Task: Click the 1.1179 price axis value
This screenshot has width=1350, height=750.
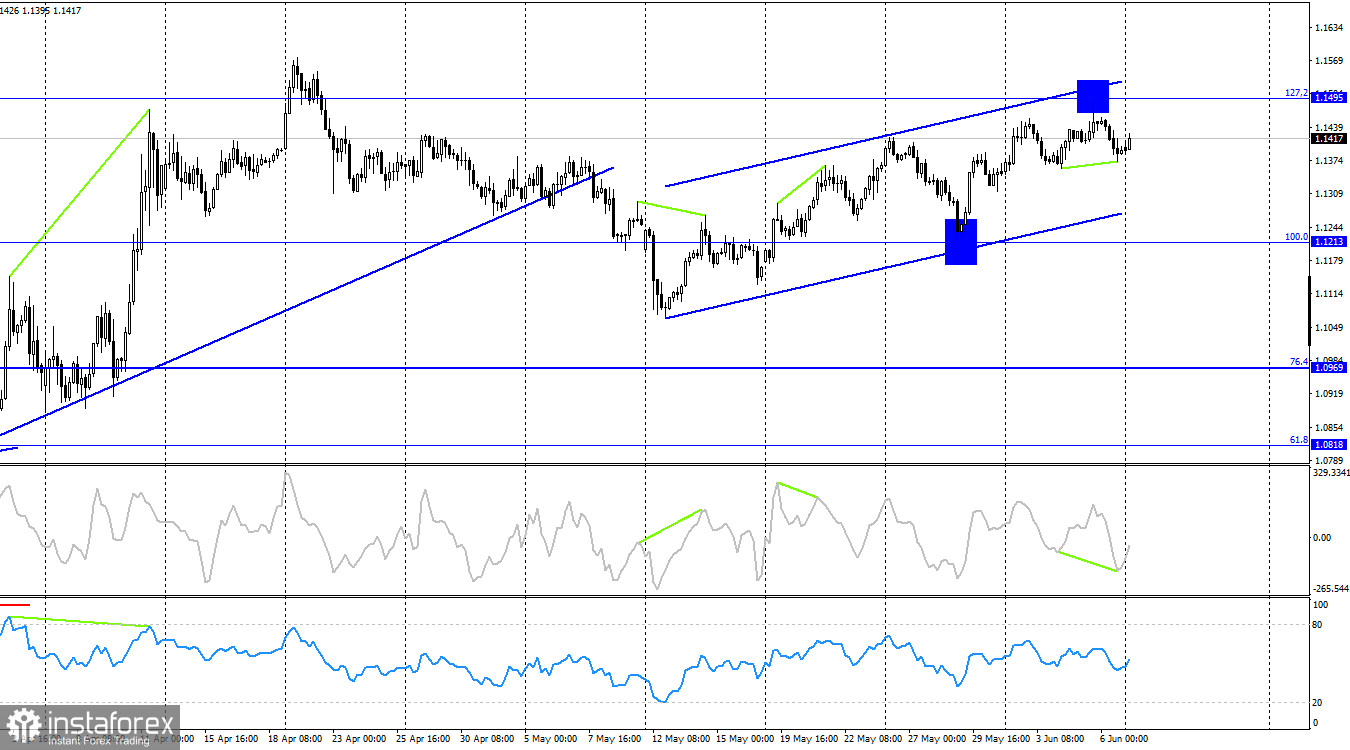Action: (x=1329, y=261)
